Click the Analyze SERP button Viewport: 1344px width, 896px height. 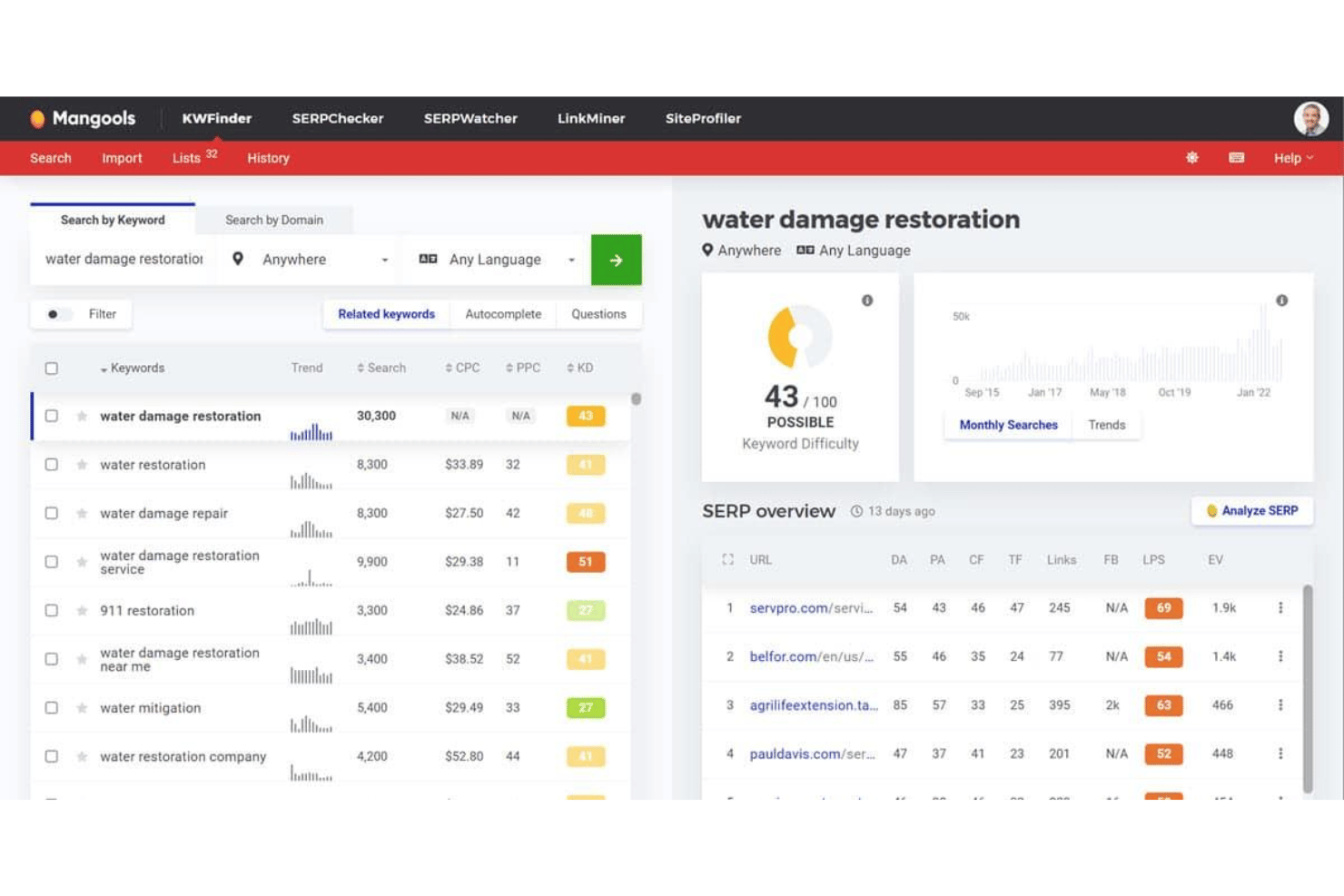(x=1252, y=511)
